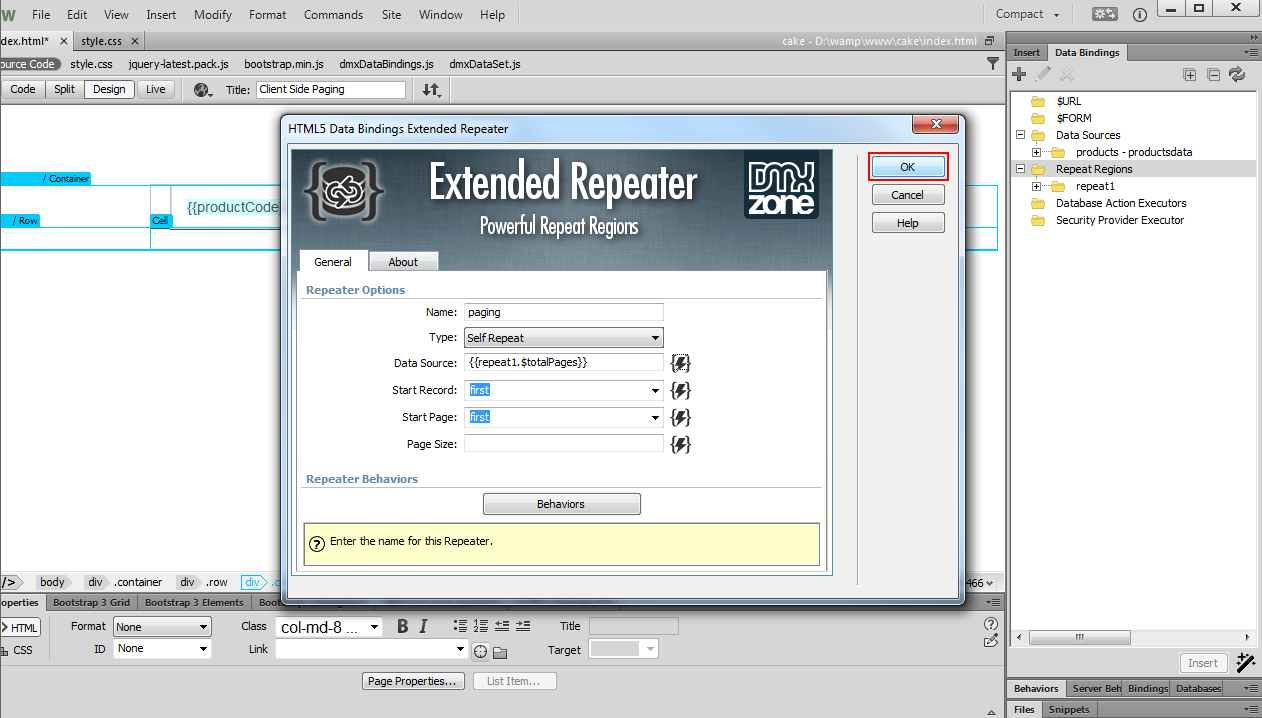The width and height of the screenshot is (1262, 718).
Task: Switch to Code view
Action: (22, 89)
